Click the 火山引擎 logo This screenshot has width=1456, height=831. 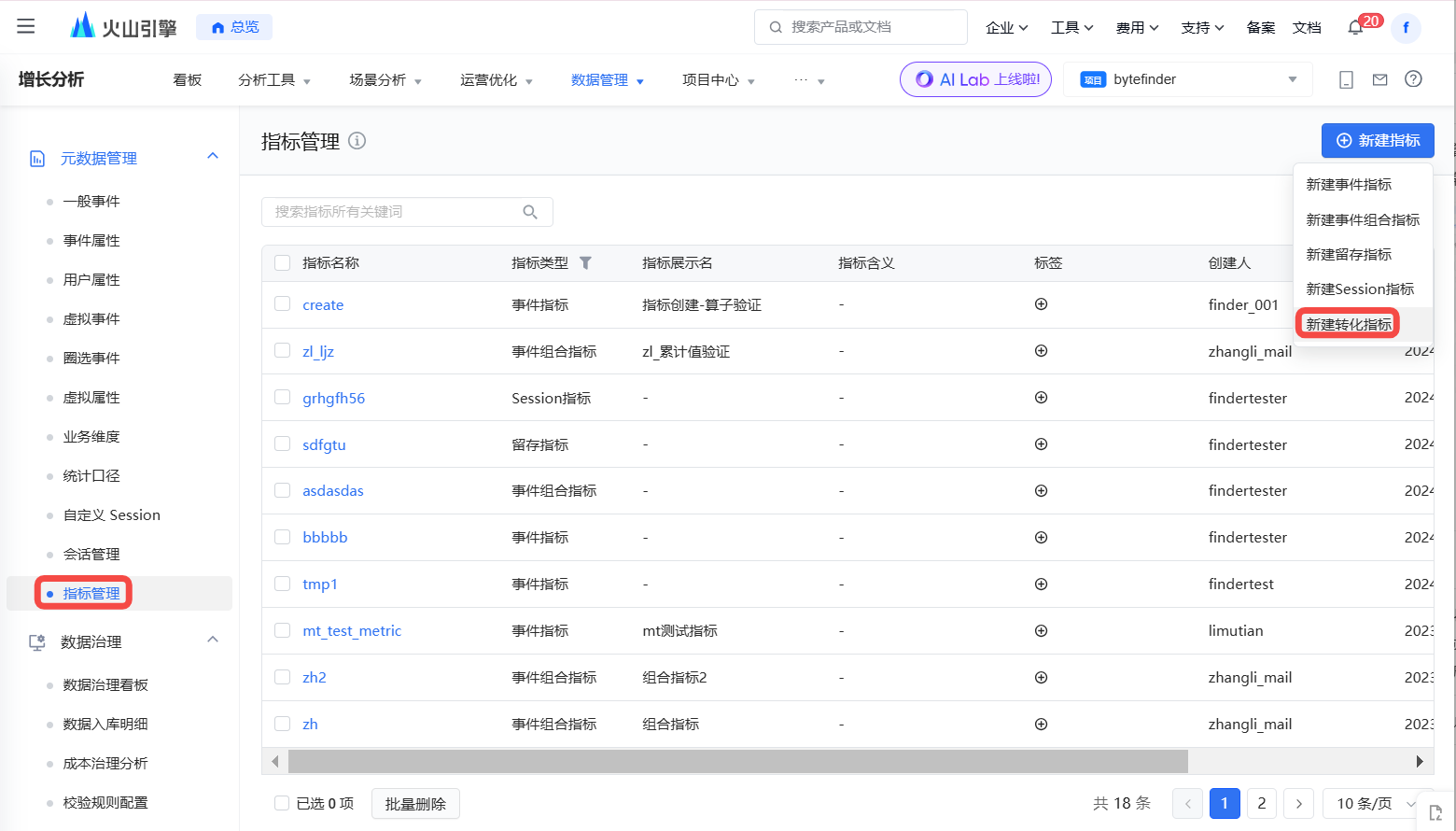coord(123,26)
